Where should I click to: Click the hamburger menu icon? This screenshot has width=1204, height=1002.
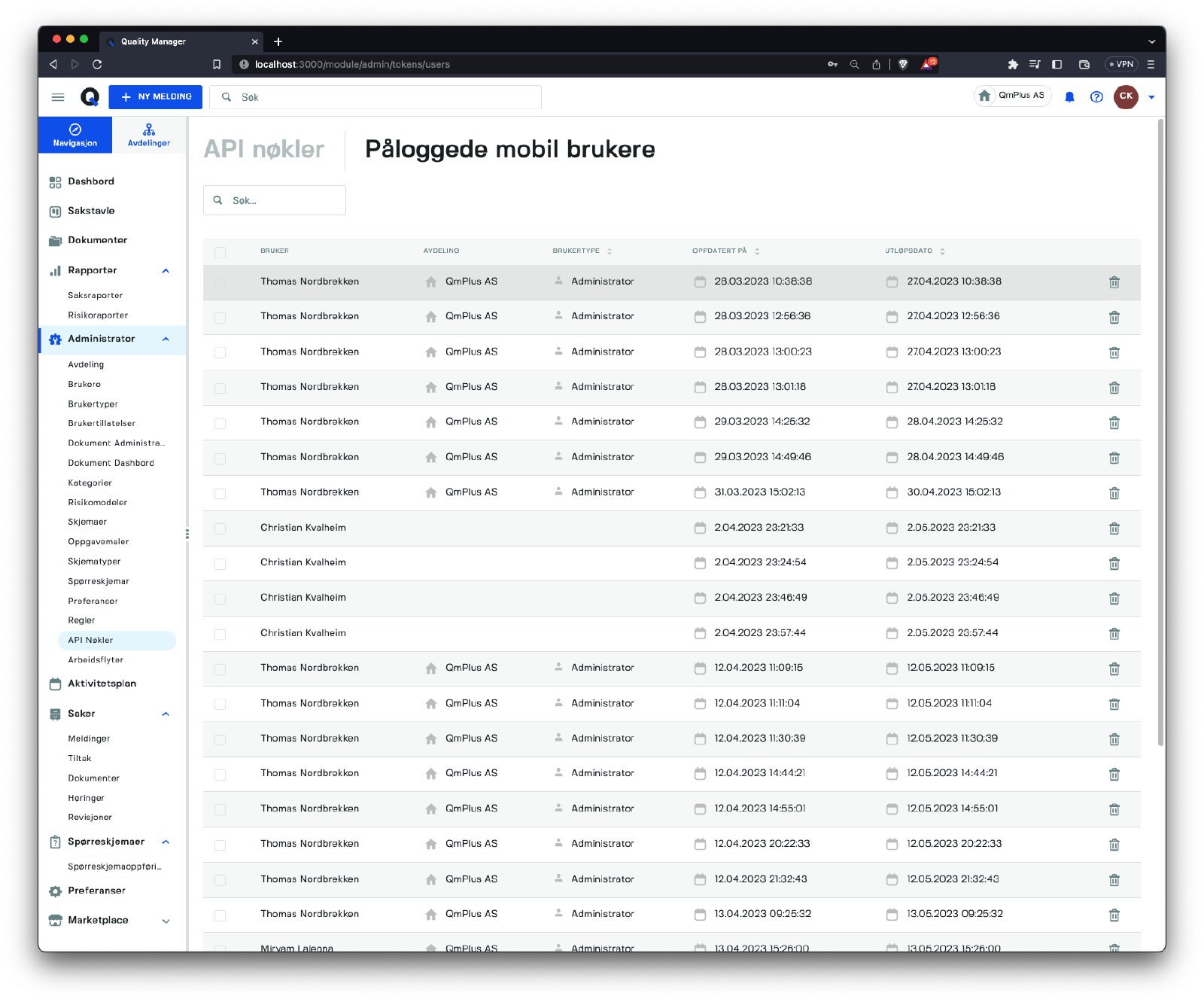(58, 97)
